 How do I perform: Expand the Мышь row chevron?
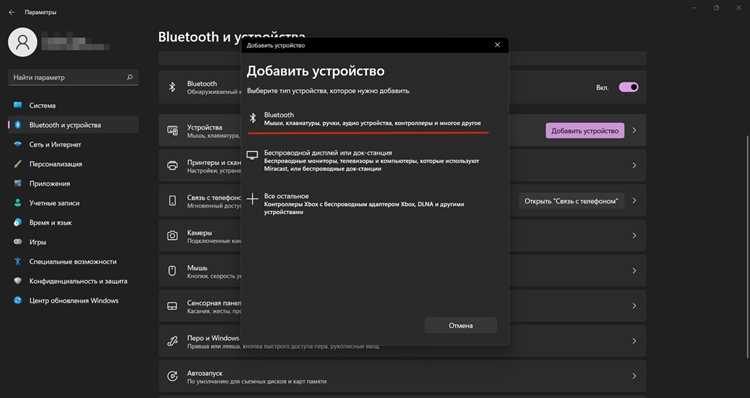tap(635, 271)
